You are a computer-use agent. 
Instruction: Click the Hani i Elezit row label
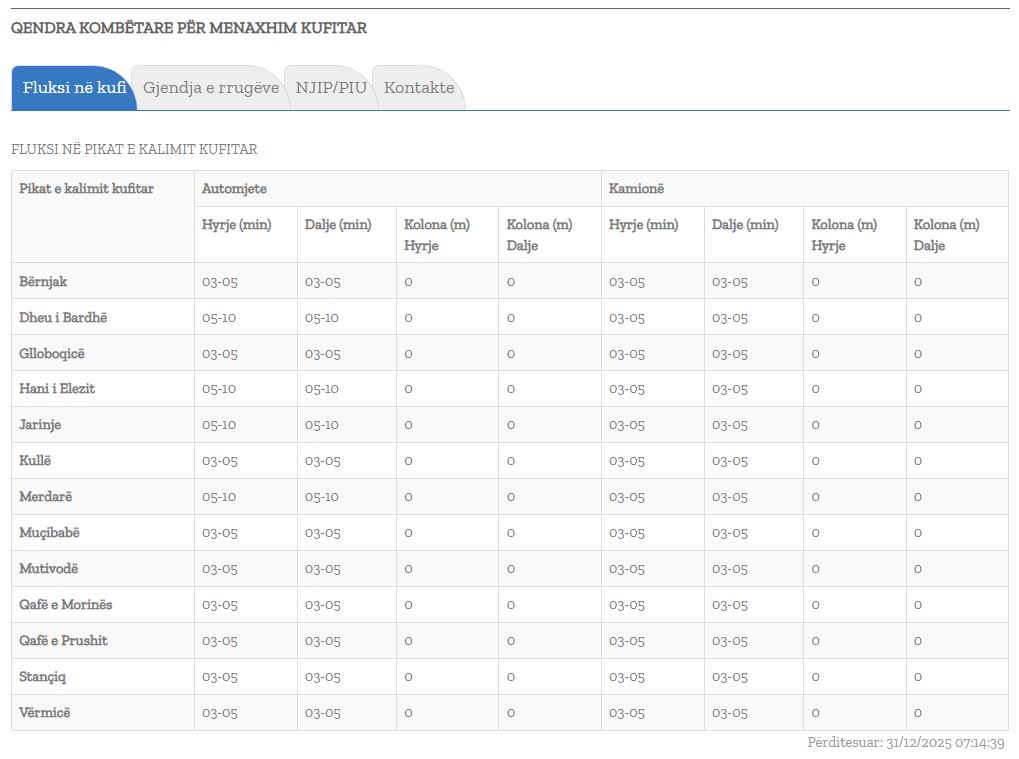[57, 389]
